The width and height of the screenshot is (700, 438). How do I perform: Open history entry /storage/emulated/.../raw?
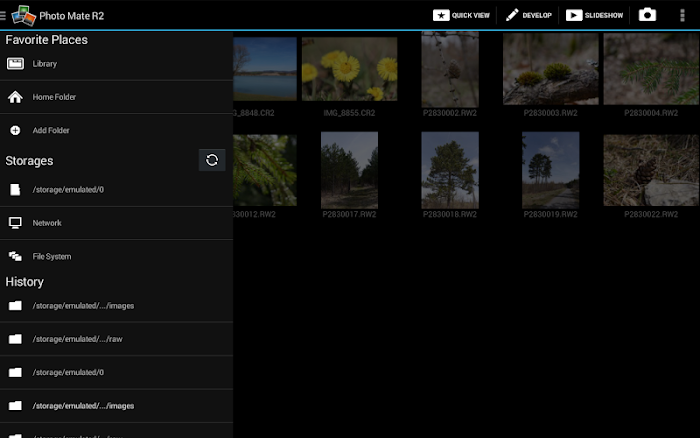117,339
